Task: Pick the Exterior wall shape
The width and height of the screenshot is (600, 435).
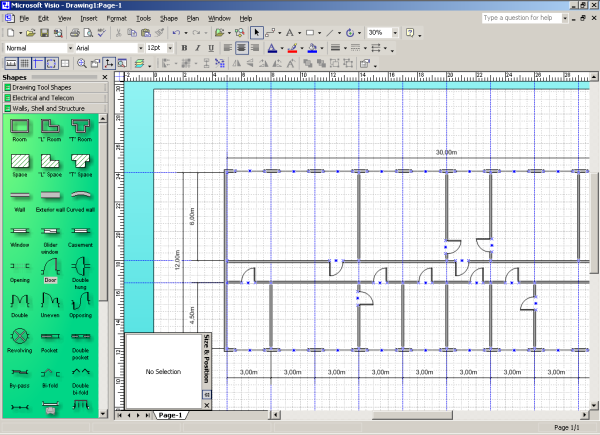Action: [50, 197]
